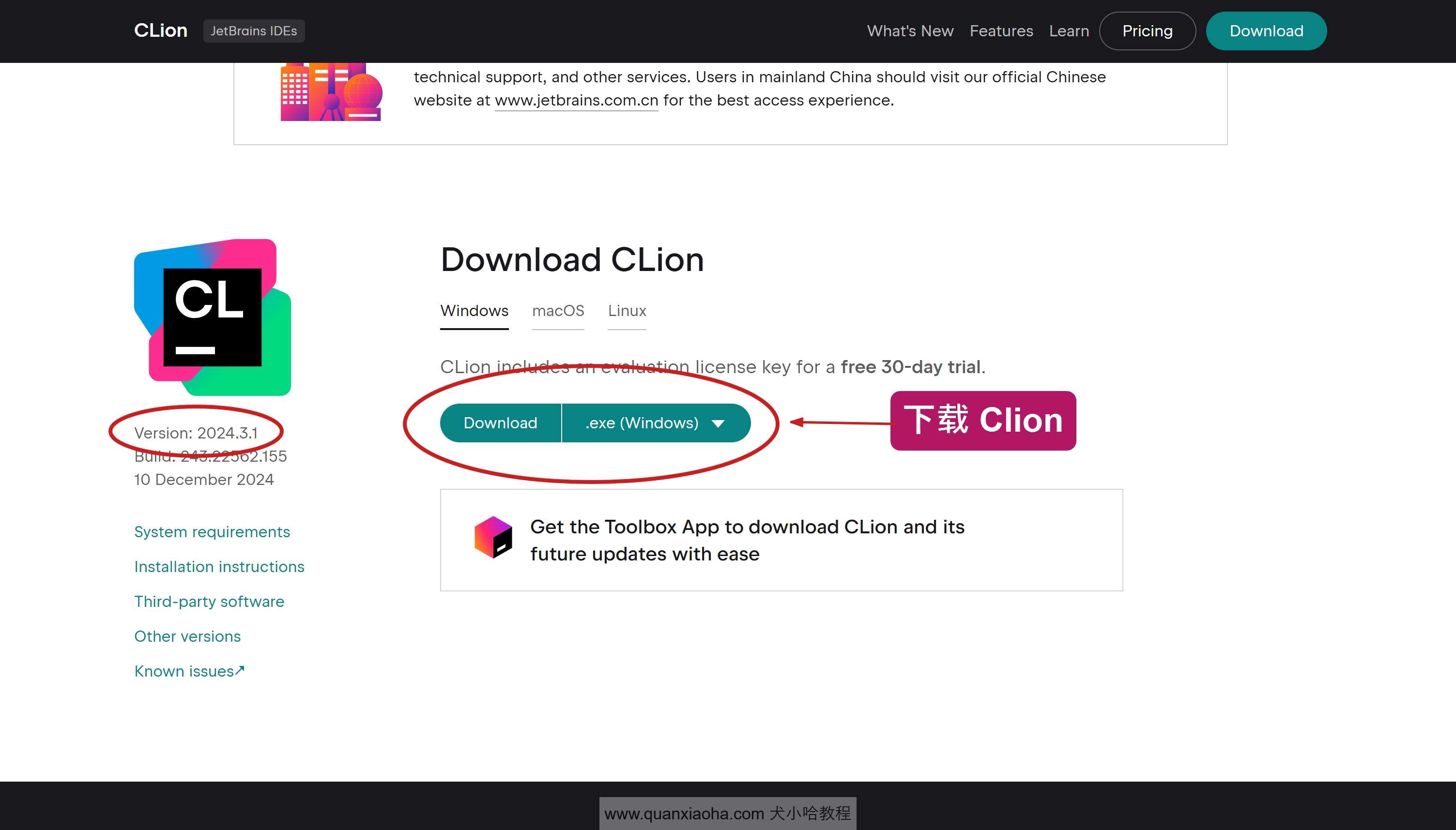Click the System requirements link
The image size is (1456, 830).
[x=212, y=531]
